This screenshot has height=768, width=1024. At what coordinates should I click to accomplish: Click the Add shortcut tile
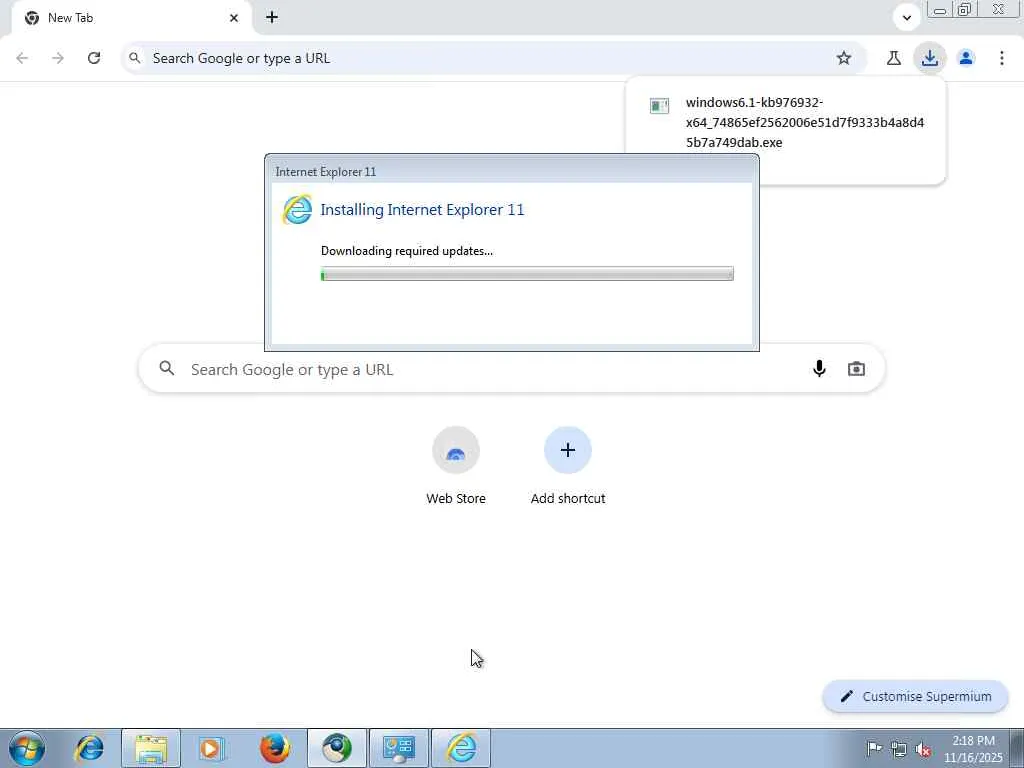click(x=568, y=466)
